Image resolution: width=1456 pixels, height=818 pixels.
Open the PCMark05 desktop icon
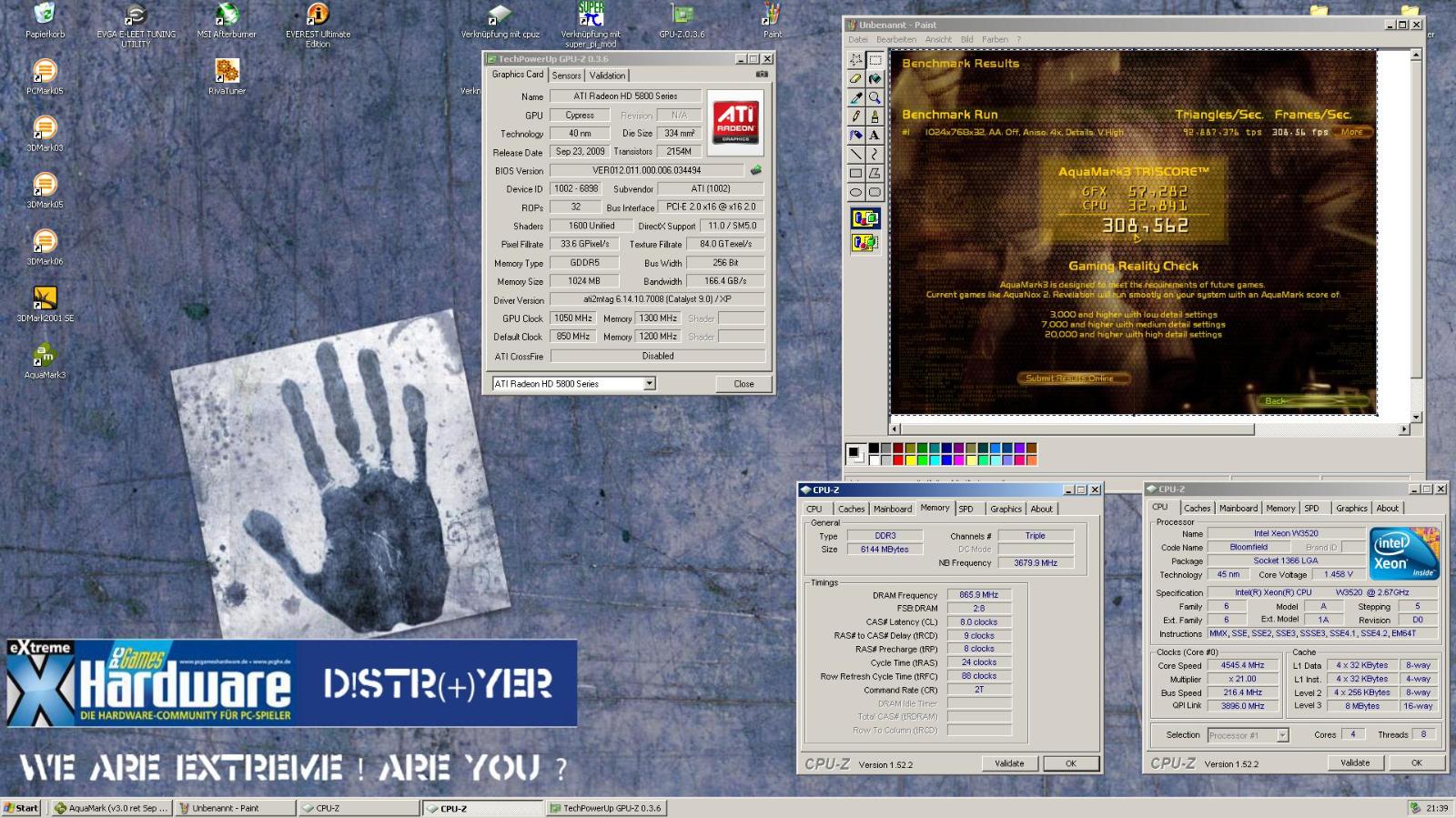[x=45, y=76]
